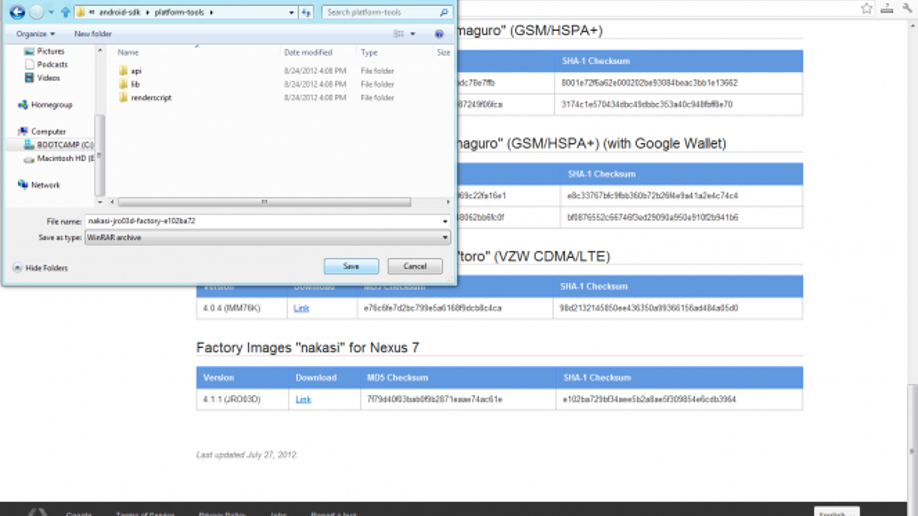Screen dimensions: 918x516
Task: Select the BOOTCAMP (C:) drive
Action: [x=64, y=145]
